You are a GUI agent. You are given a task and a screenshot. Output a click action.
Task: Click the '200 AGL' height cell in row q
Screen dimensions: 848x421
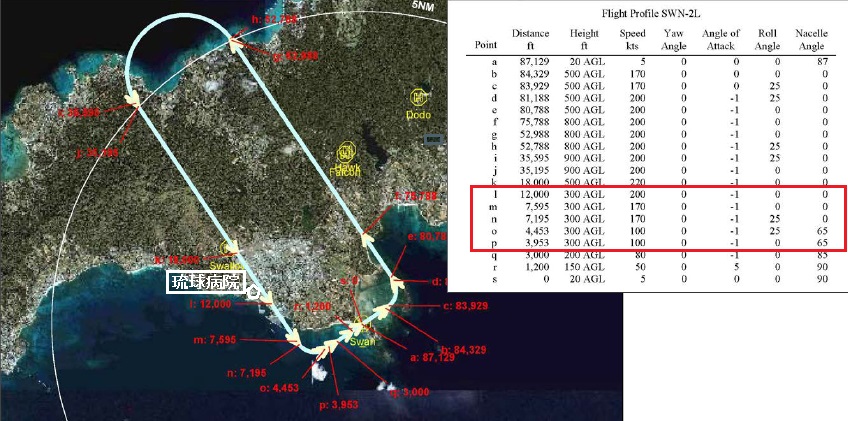click(x=587, y=255)
